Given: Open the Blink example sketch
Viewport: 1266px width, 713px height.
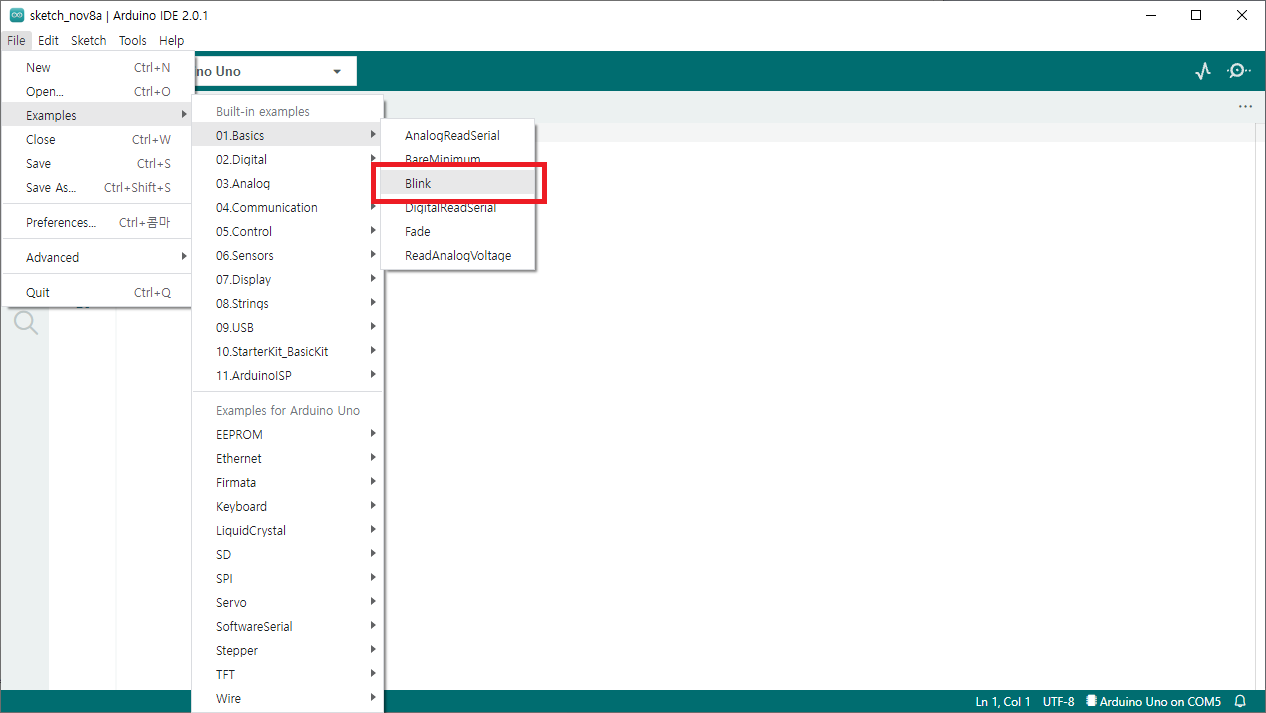Looking at the screenshot, I should (x=458, y=184).
